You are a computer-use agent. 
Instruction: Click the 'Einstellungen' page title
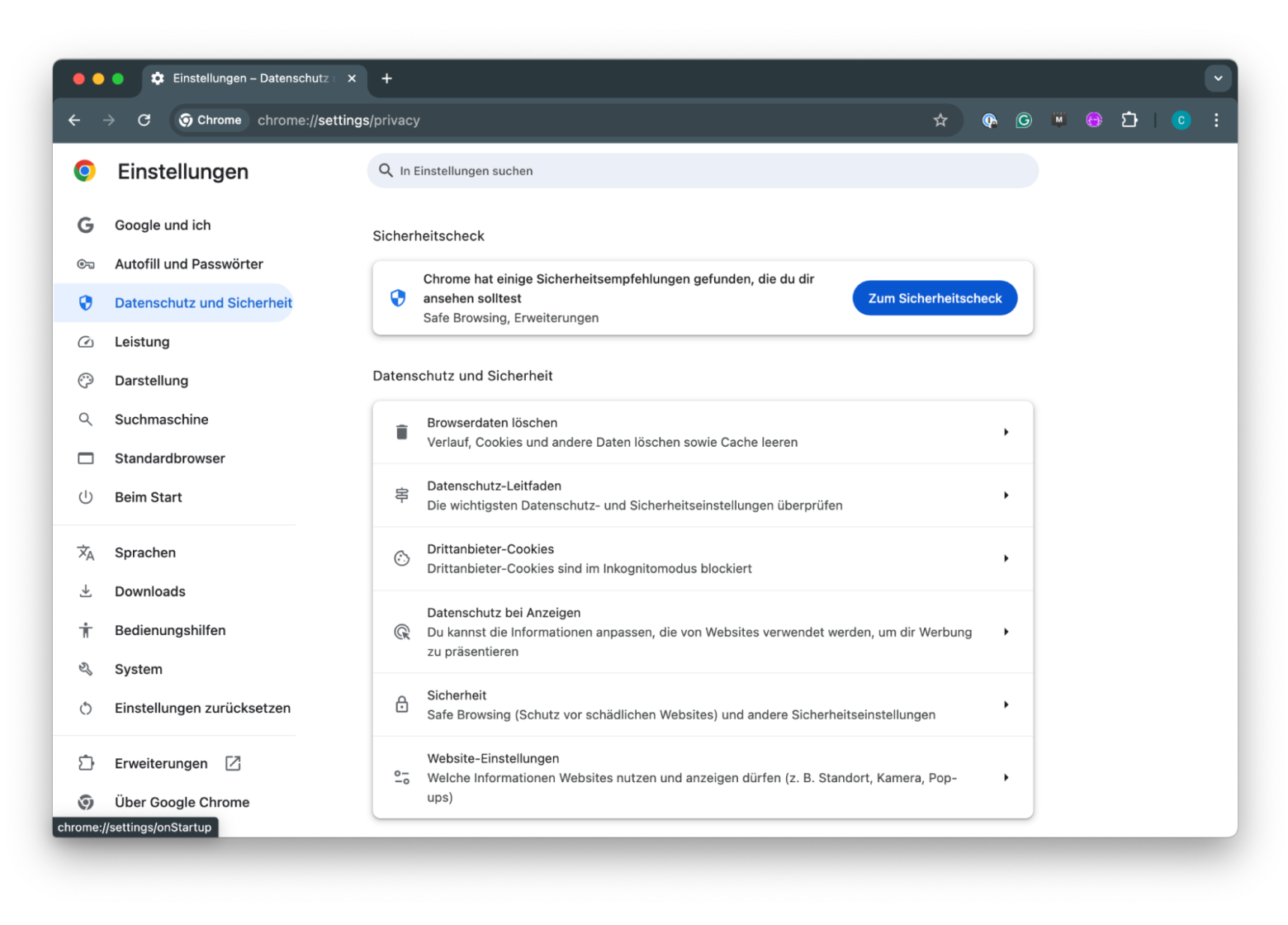click(x=183, y=172)
